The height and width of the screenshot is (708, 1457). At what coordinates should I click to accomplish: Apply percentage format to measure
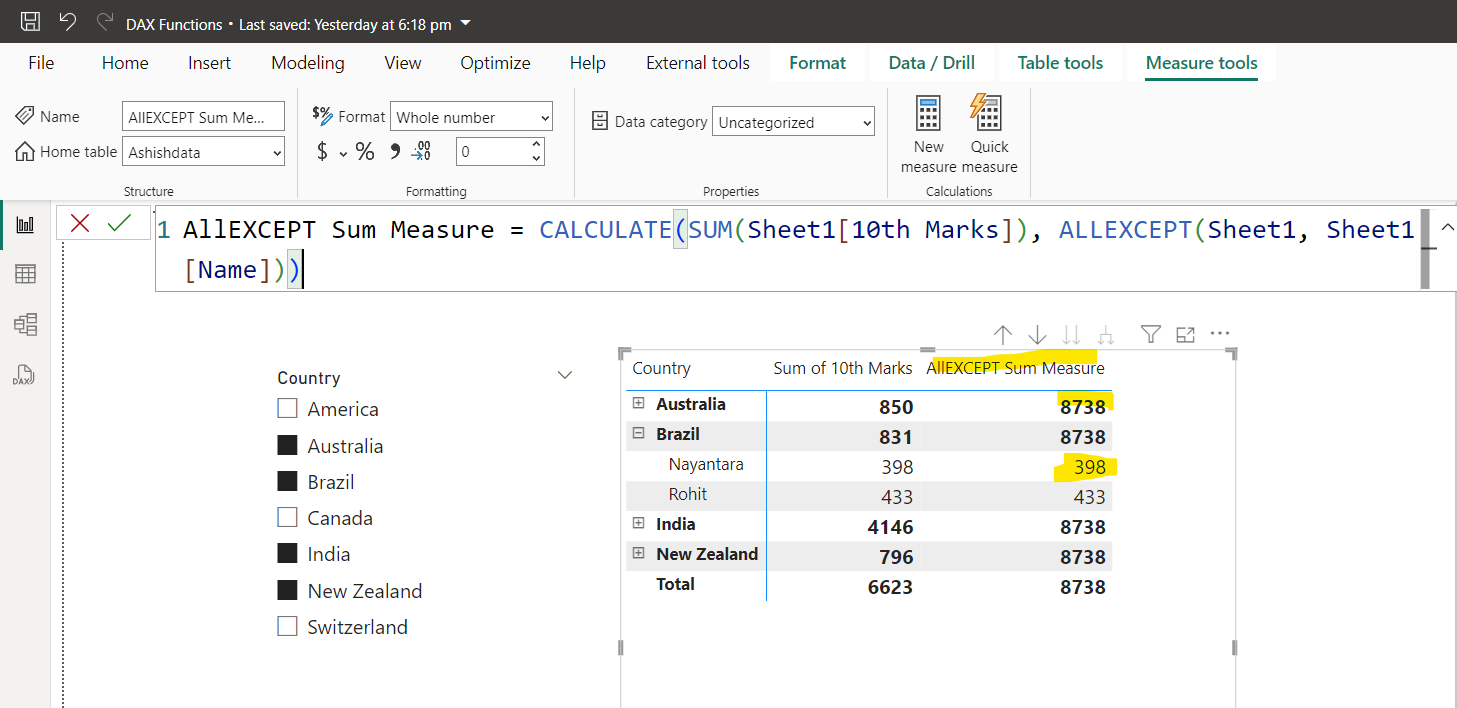[365, 152]
